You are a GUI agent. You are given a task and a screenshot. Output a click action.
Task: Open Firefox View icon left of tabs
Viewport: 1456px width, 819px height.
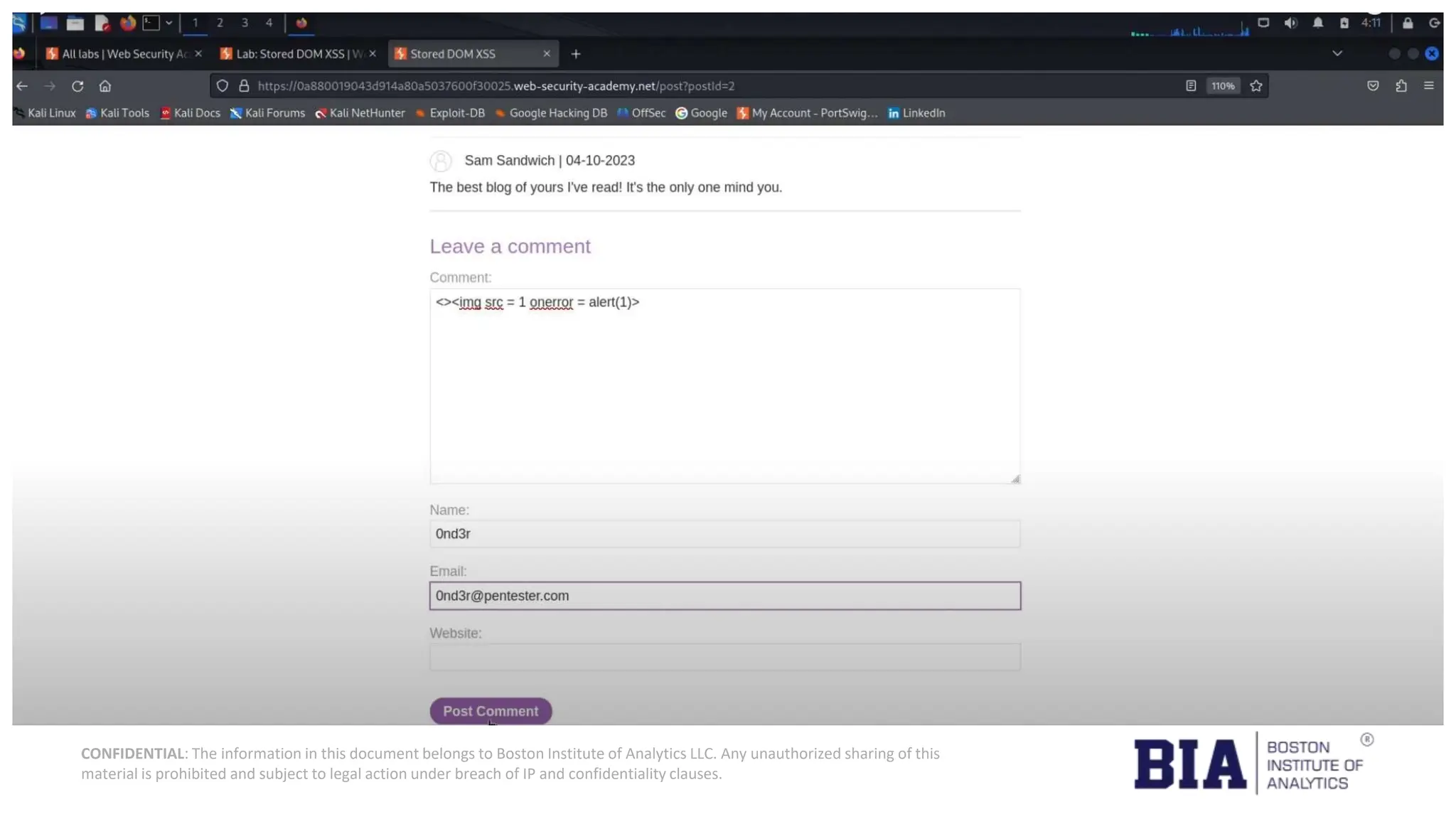coord(20,53)
